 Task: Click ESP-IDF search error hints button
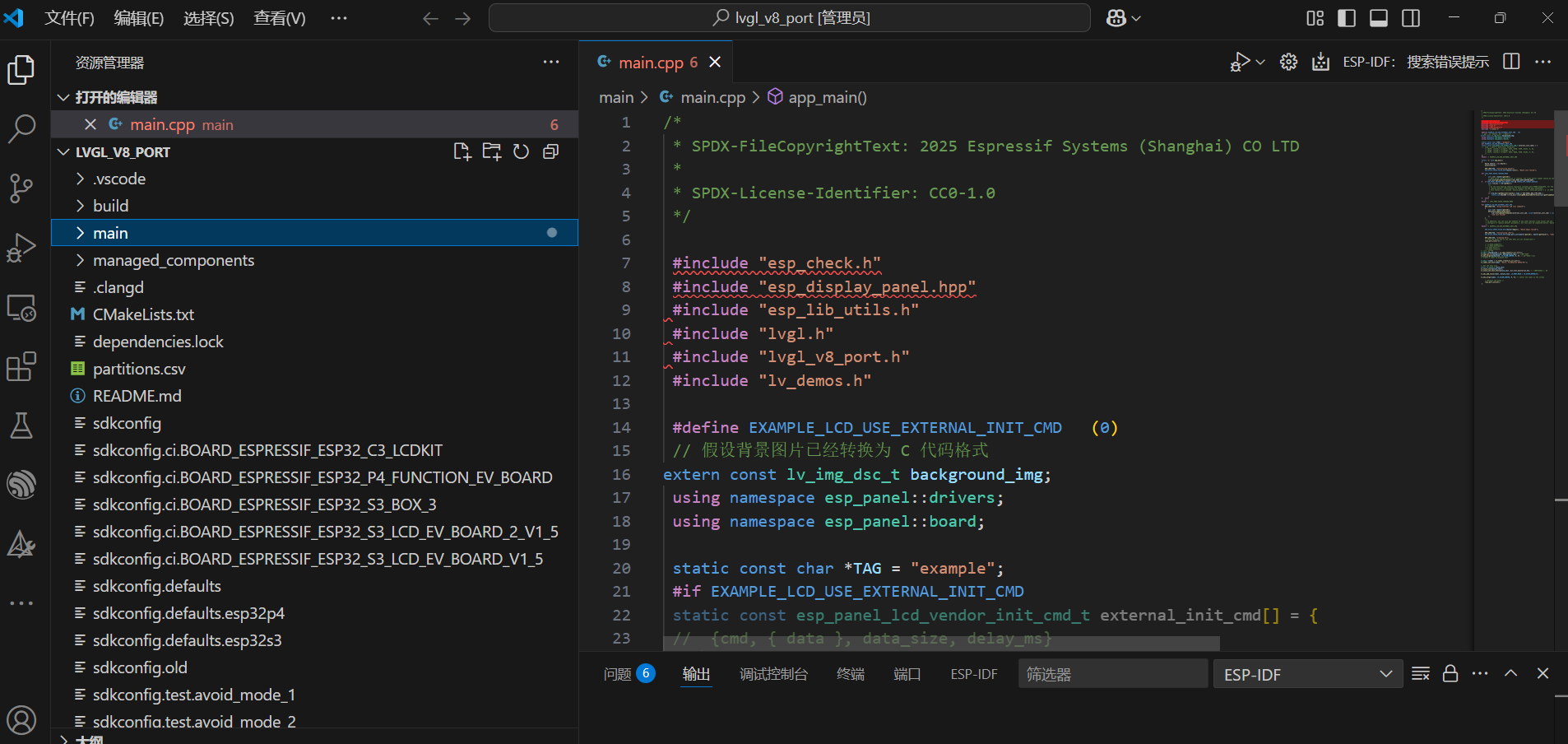tap(1415, 63)
